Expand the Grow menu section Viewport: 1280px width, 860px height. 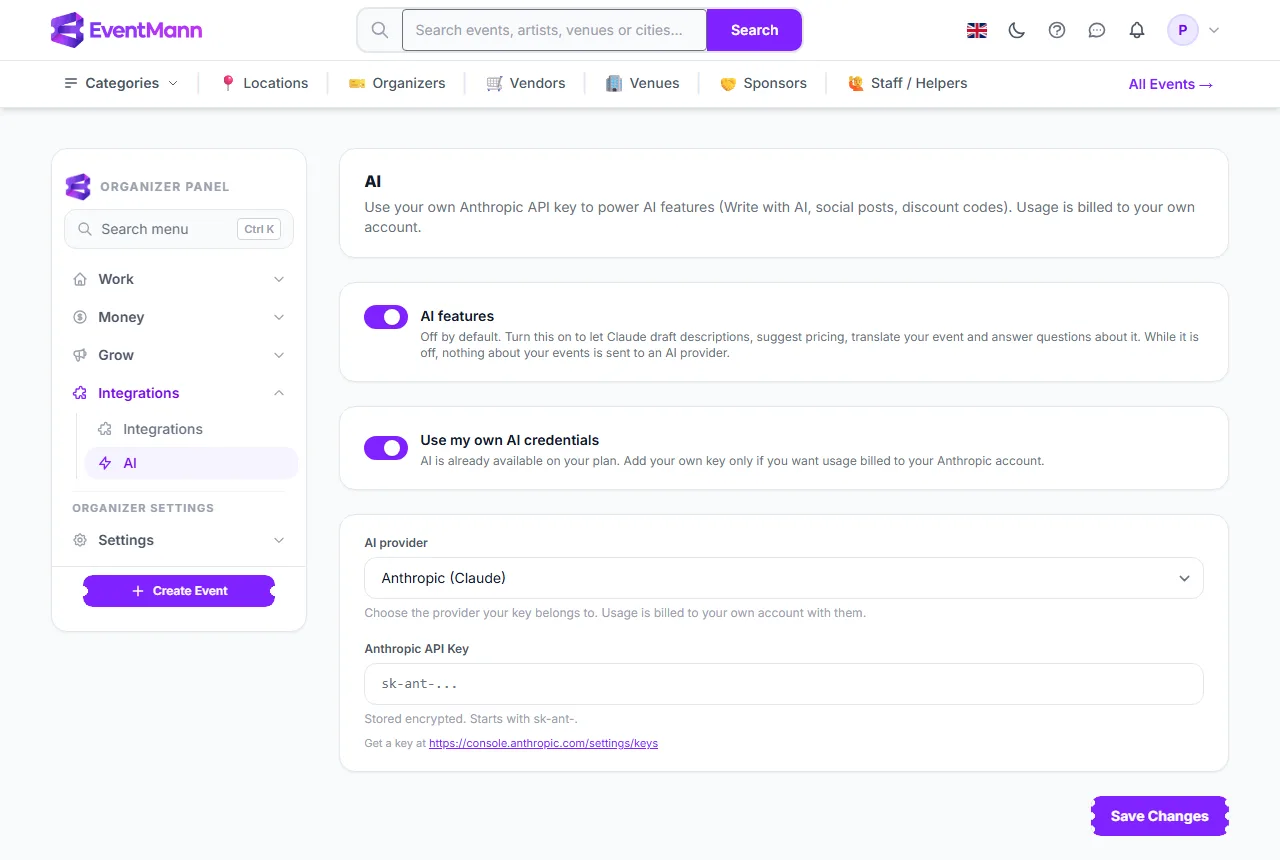[x=179, y=355]
